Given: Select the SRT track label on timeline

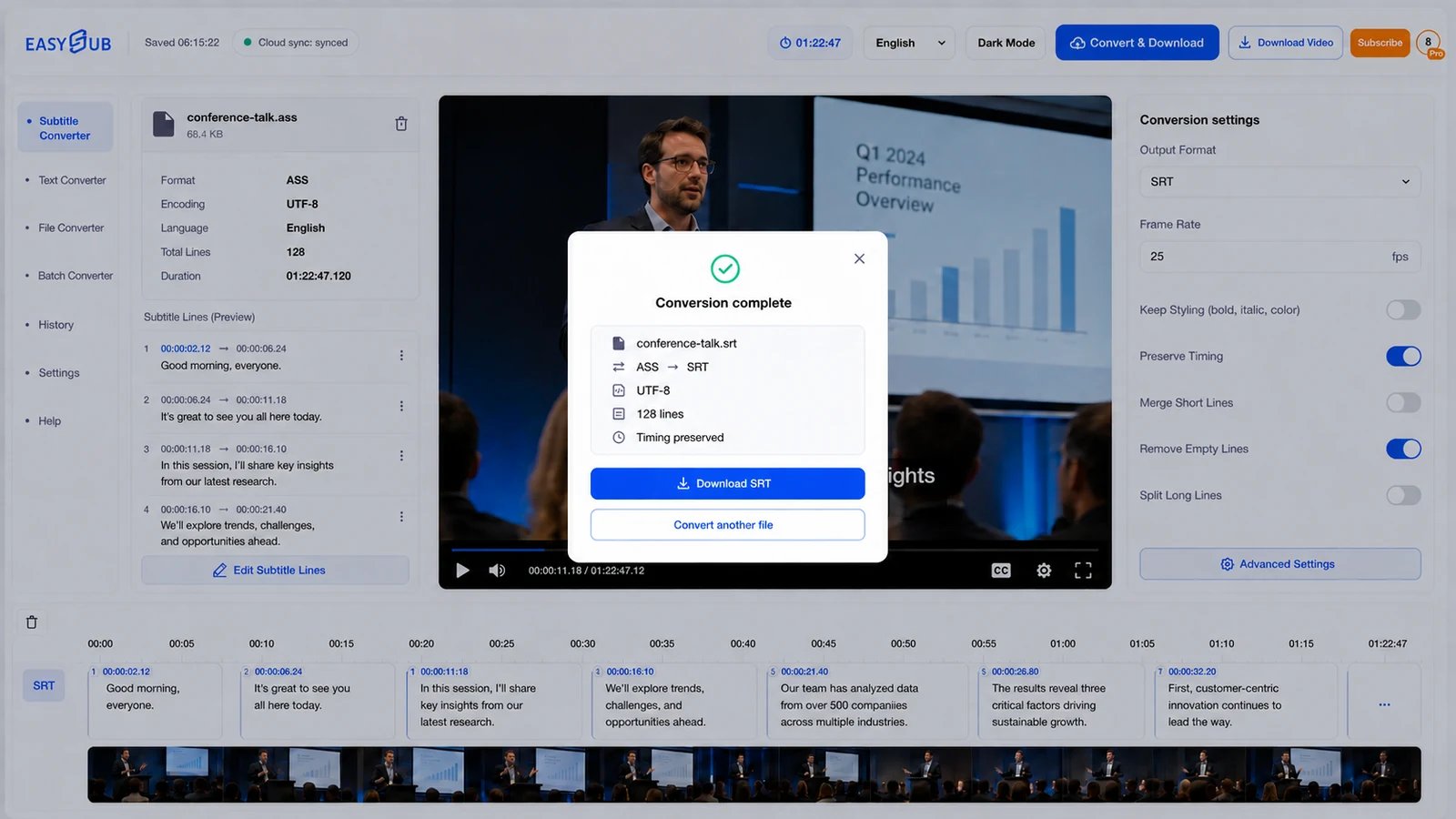Looking at the screenshot, I should pyautogui.click(x=44, y=686).
